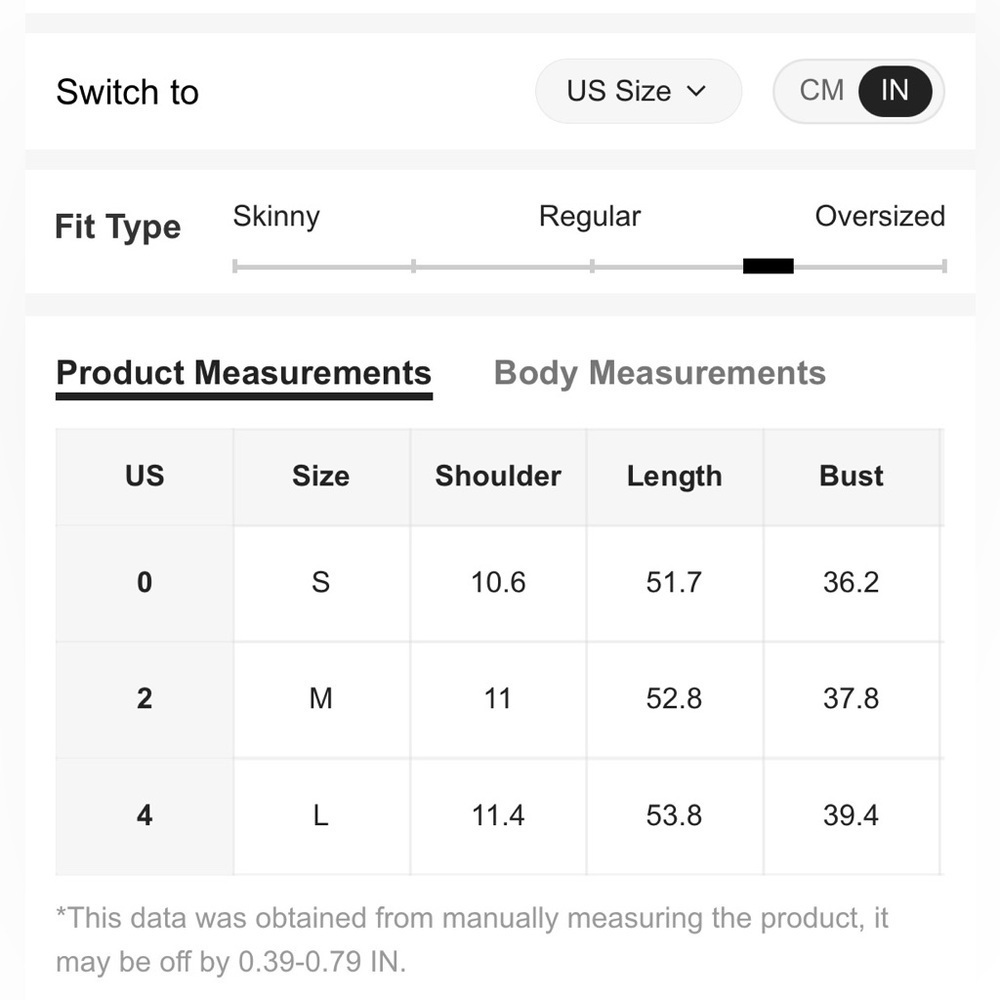
Task: Click the Length column header
Action: [675, 476]
